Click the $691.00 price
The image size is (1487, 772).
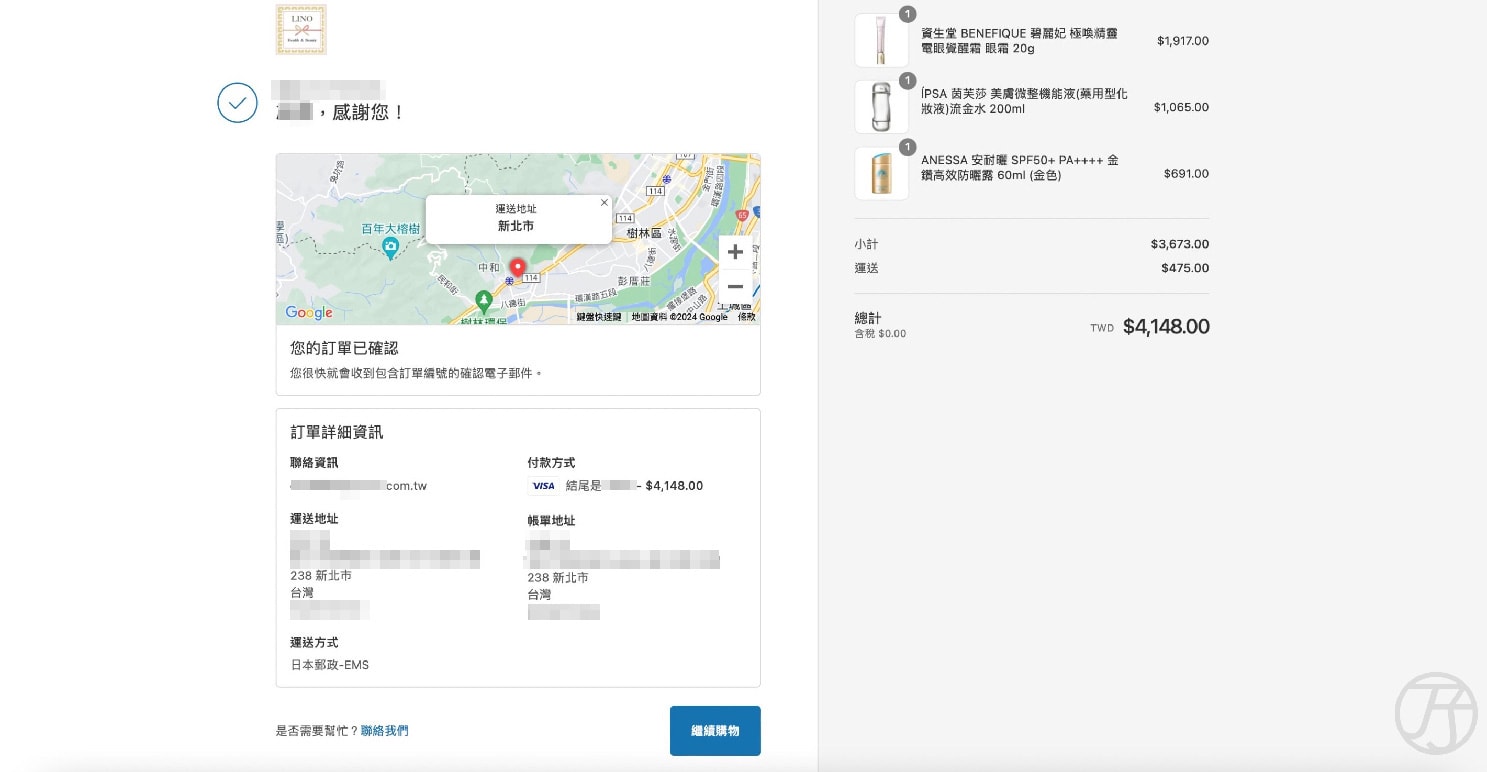tap(1186, 174)
